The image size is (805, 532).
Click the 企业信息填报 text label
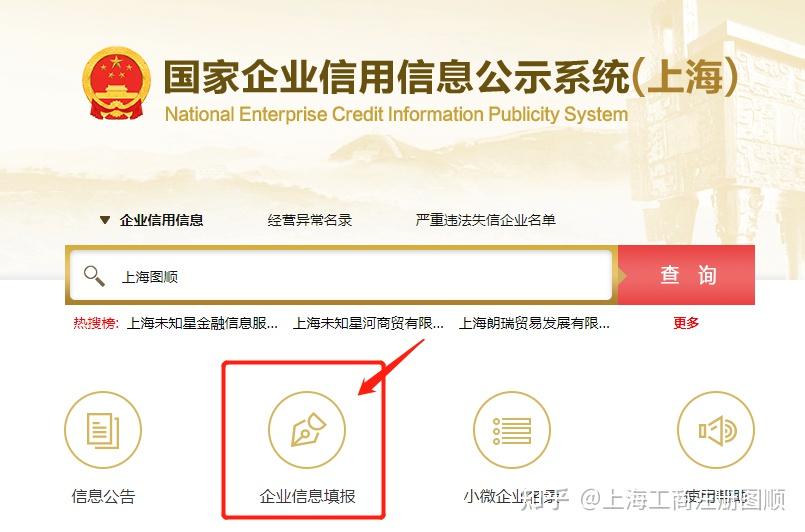(x=307, y=496)
